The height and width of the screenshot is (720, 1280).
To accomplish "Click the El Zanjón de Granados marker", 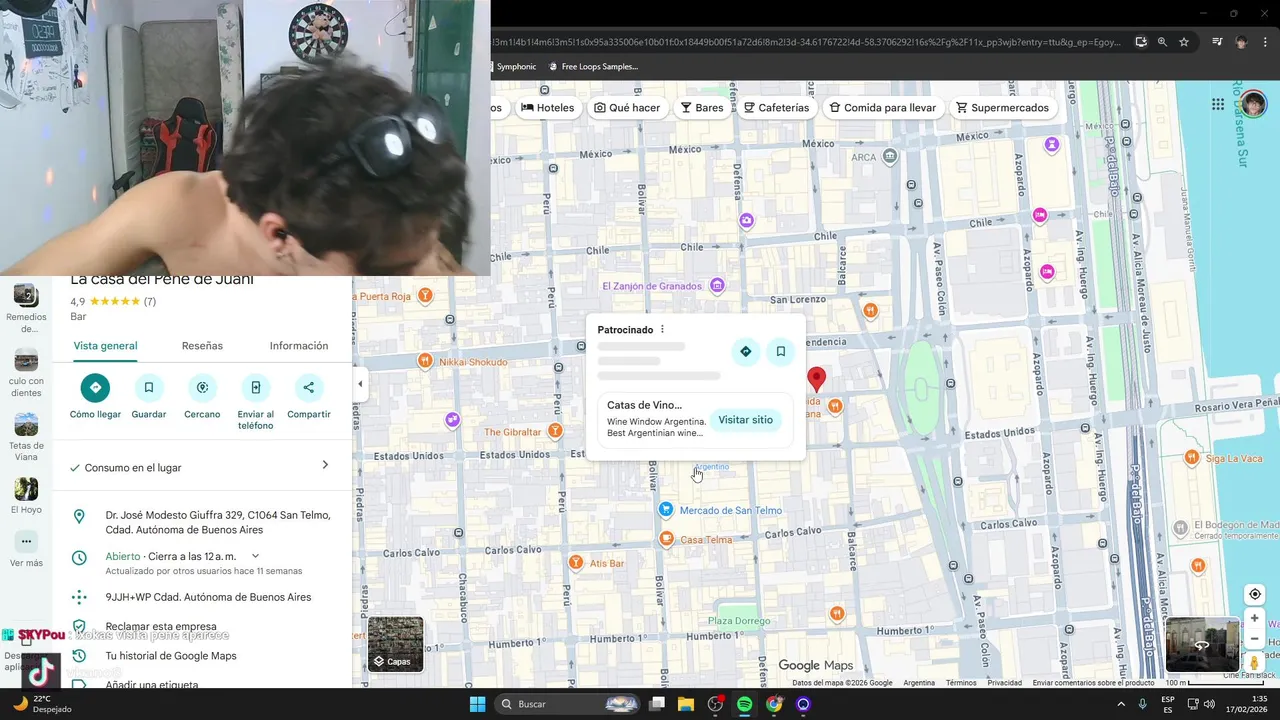I will 716,286.
